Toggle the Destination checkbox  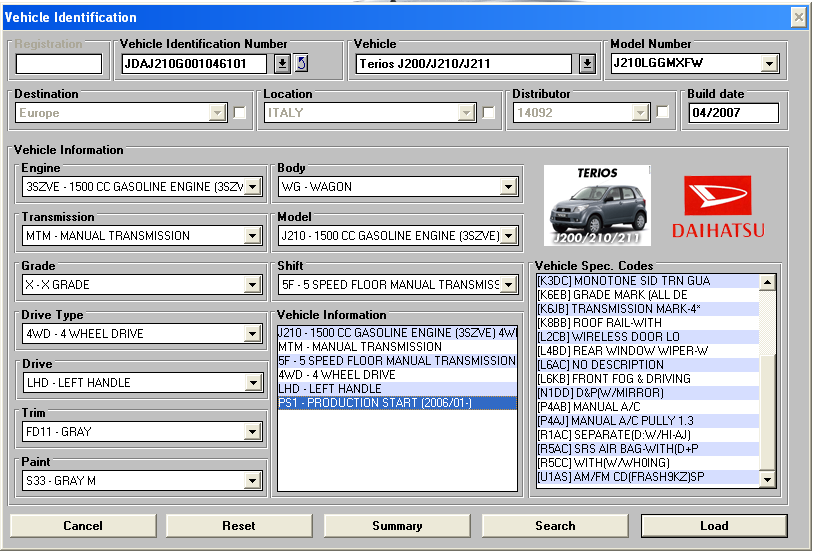pos(240,113)
